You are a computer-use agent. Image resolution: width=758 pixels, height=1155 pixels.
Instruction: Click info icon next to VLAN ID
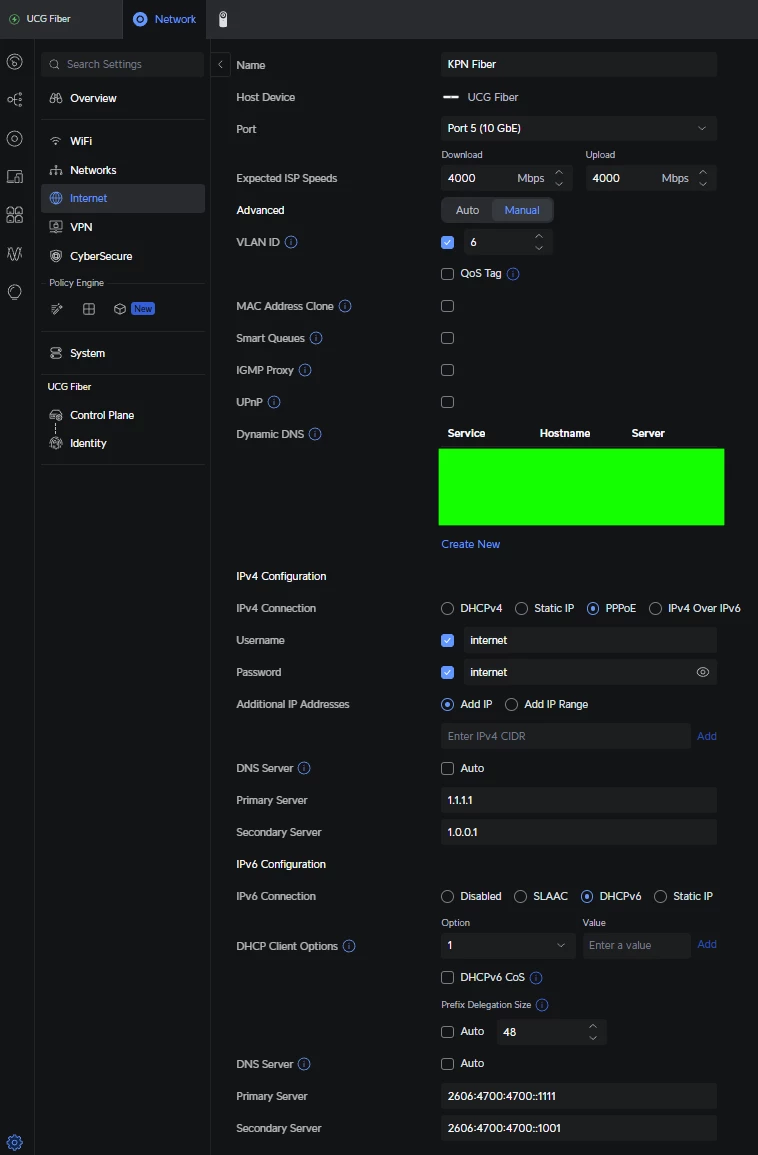[292, 242]
